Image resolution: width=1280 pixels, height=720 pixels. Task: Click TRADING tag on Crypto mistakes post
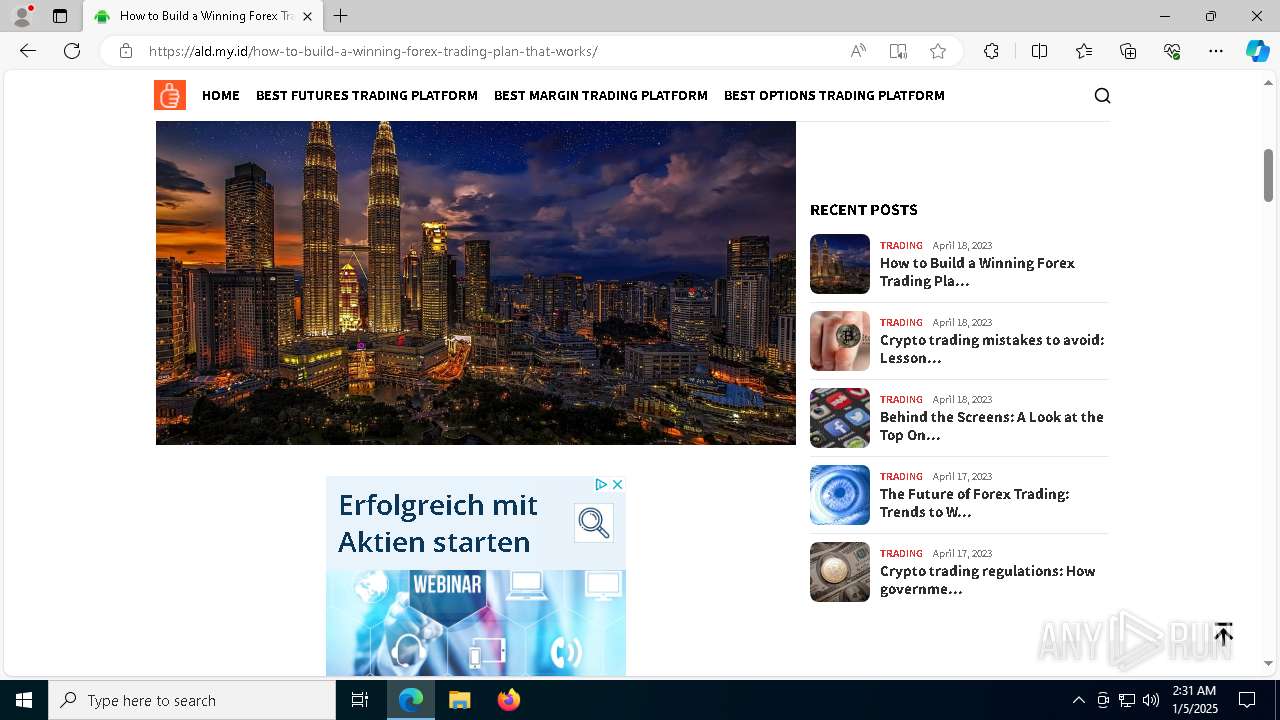click(x=901, y=322)
